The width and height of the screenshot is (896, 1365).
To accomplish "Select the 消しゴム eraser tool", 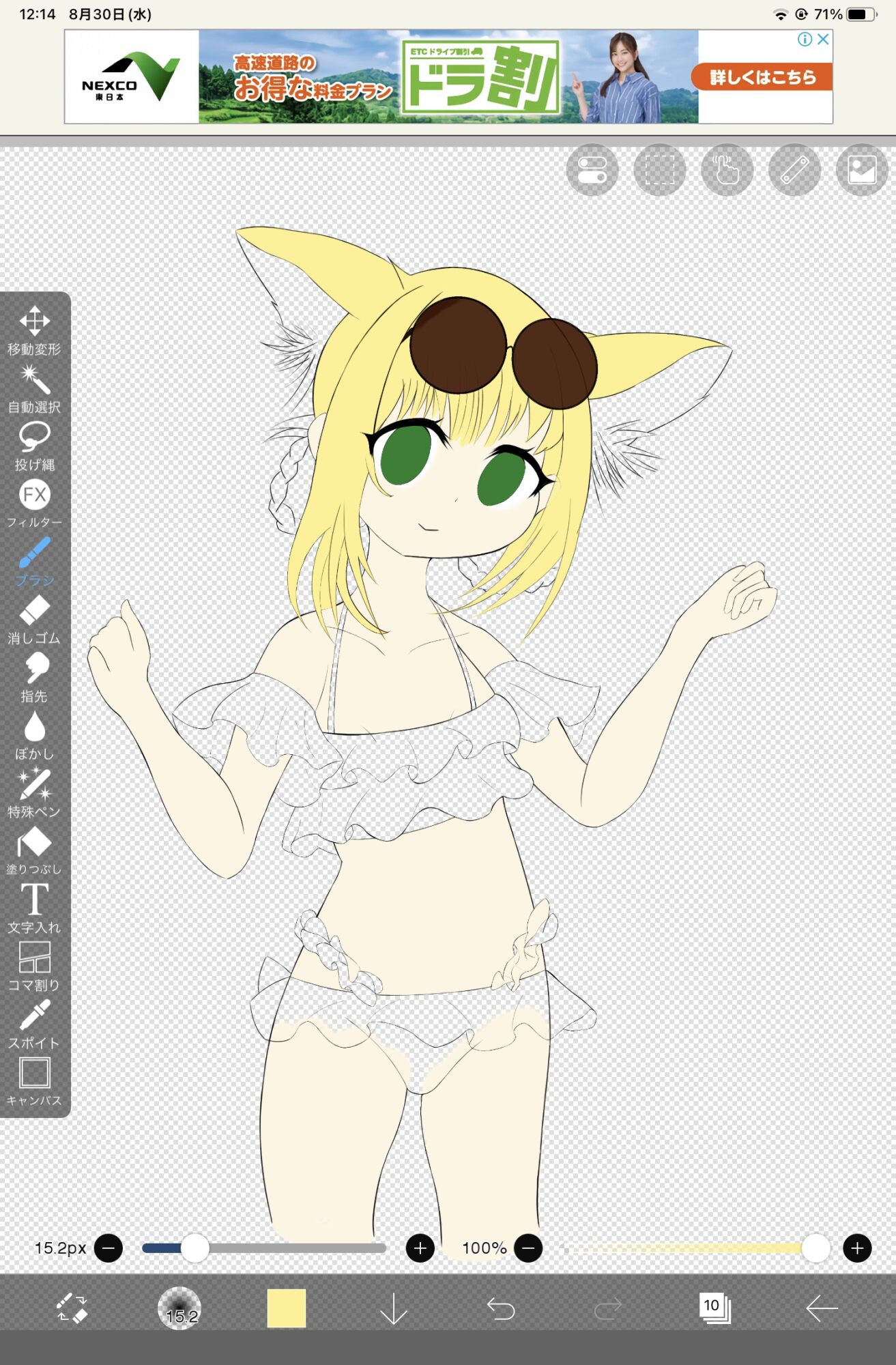I will (x=34, y=620).
